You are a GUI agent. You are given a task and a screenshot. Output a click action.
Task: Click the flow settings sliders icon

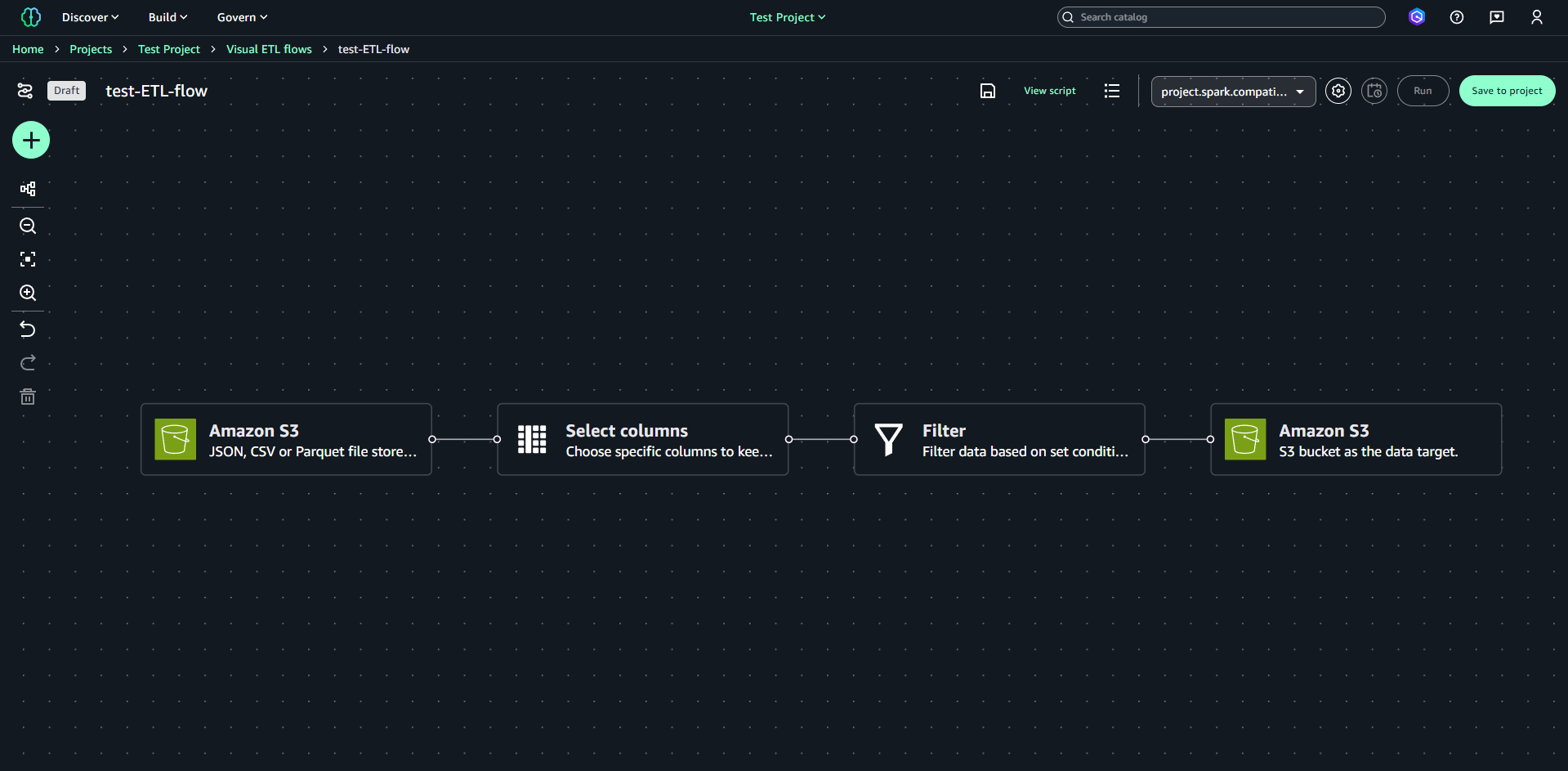(25, 91)
